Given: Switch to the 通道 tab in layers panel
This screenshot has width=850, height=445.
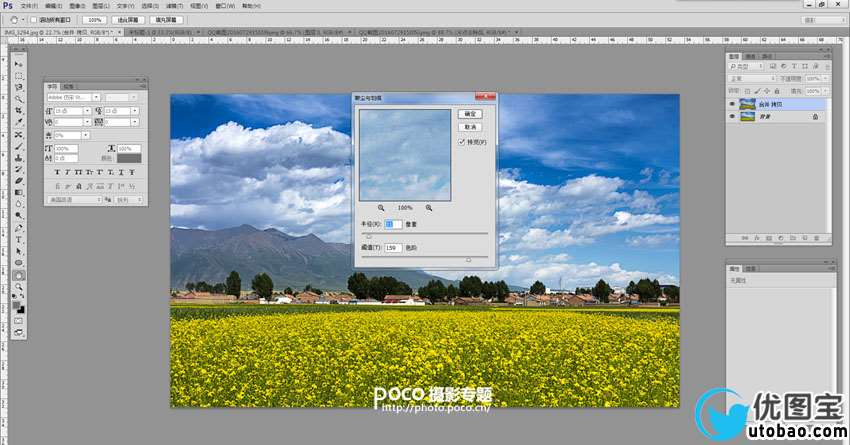Looking at the screenshot, I should [x=750, y=56].
